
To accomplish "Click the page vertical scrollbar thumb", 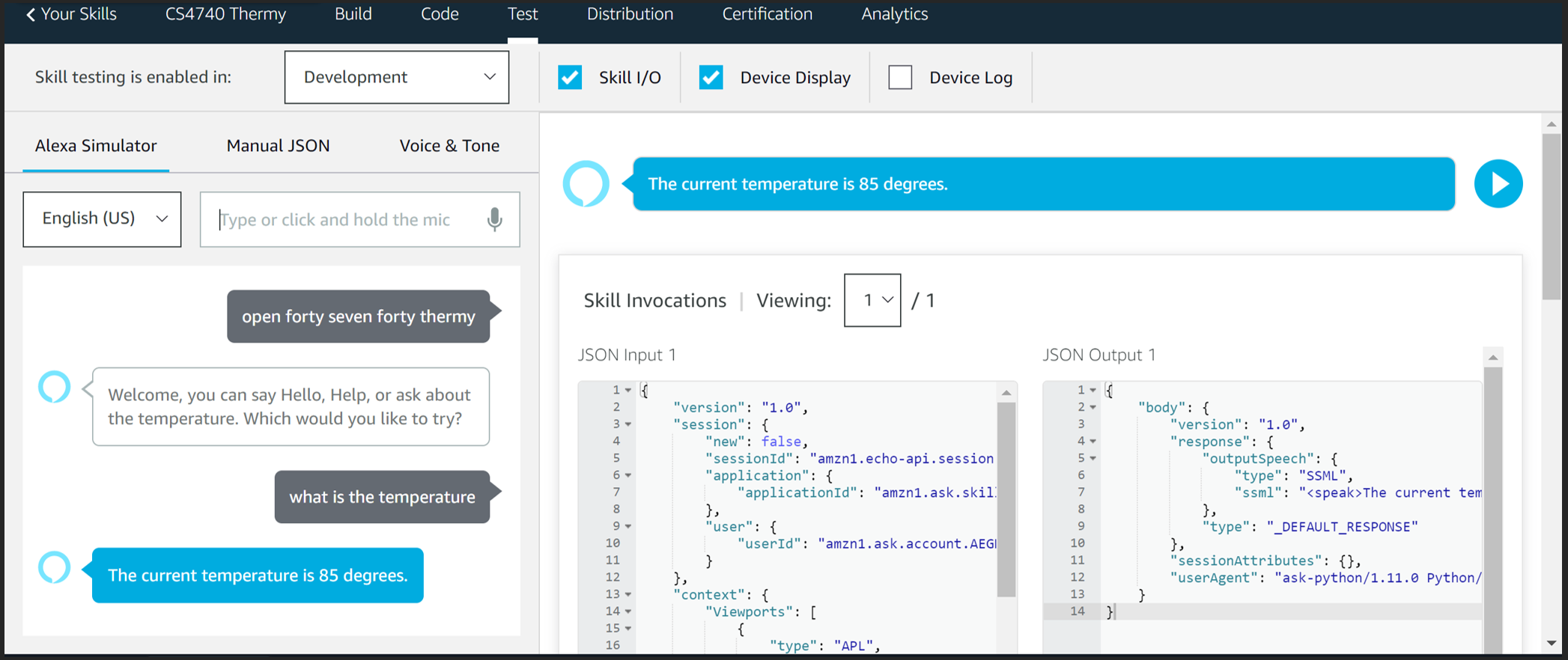I will click(x=1552, y=217).
